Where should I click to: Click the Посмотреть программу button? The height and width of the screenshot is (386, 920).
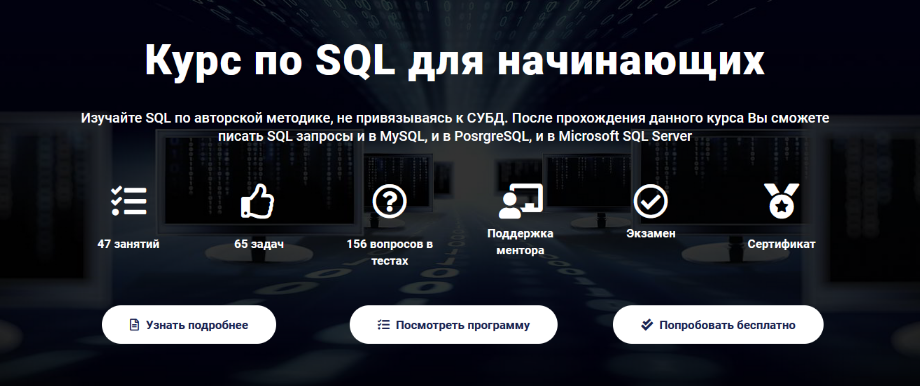[x=454, y=324]
